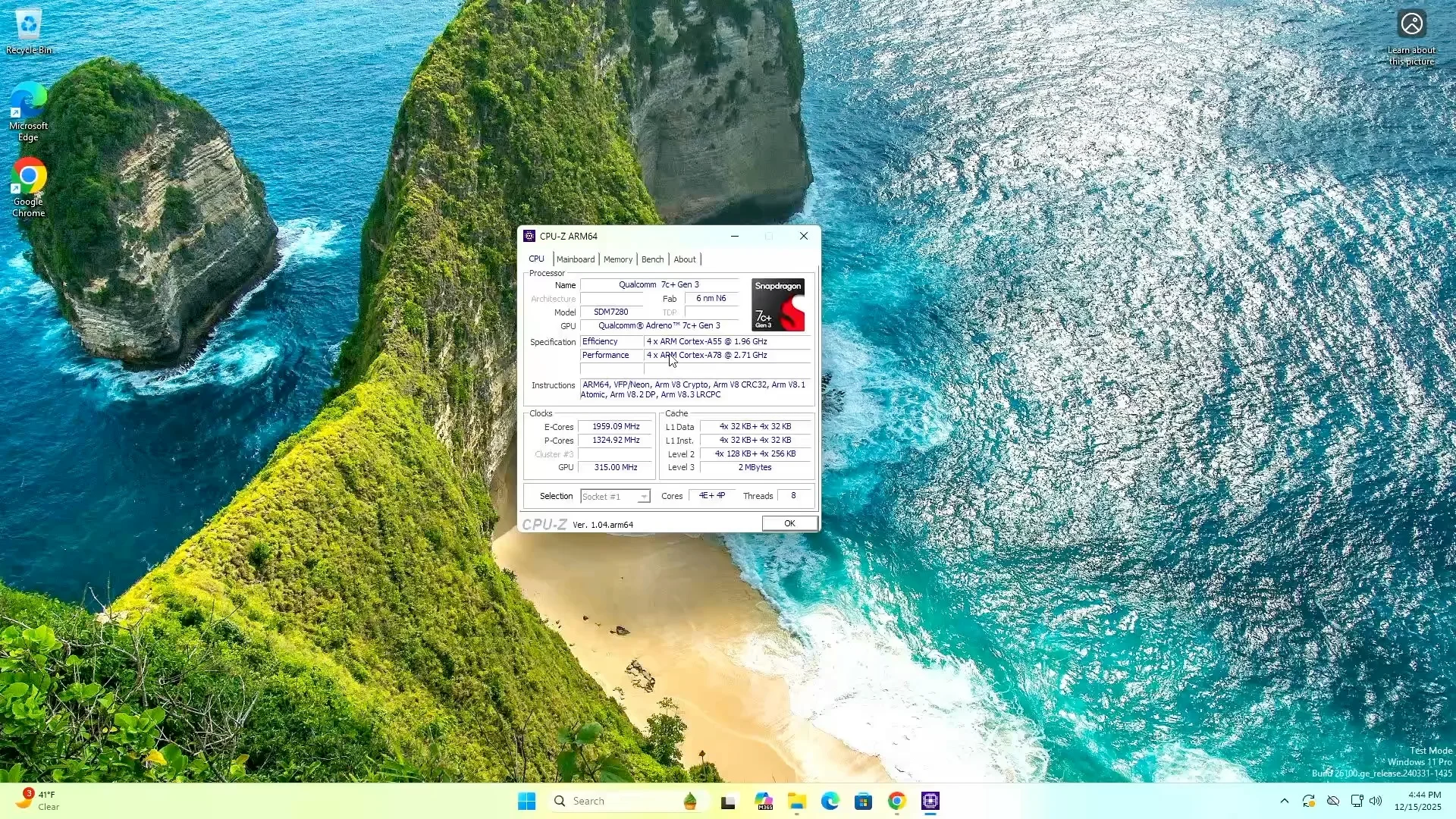Open File Explorer from the taskbar
Image resolution: width=1456 pixels, height=819 pixels.
796,801
